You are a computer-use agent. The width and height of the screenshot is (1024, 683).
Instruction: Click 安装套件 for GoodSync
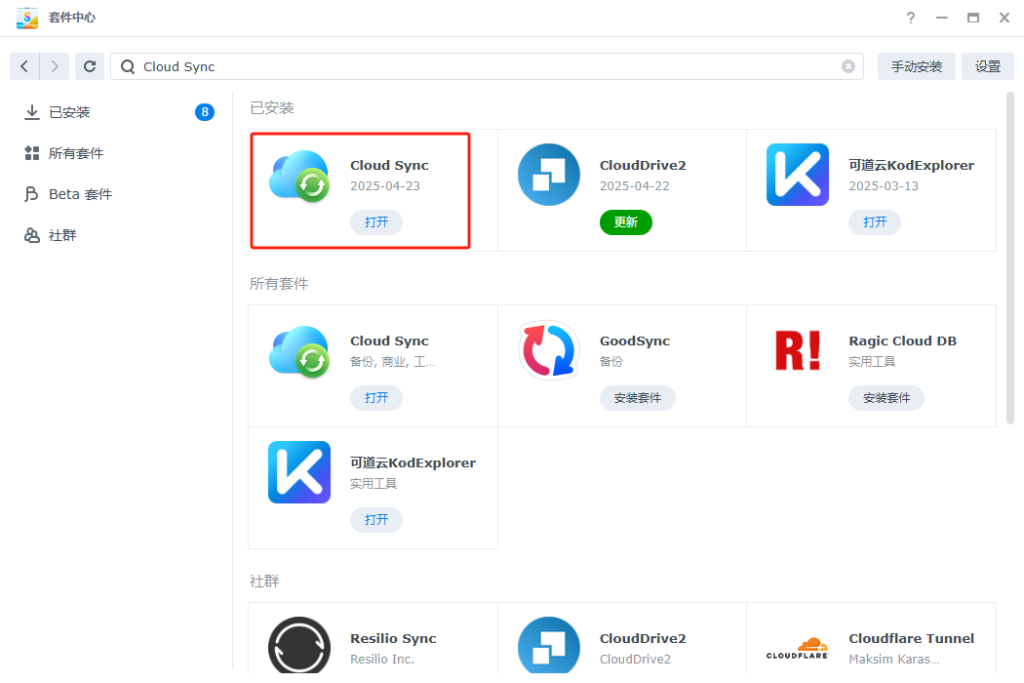coord(637,398)
